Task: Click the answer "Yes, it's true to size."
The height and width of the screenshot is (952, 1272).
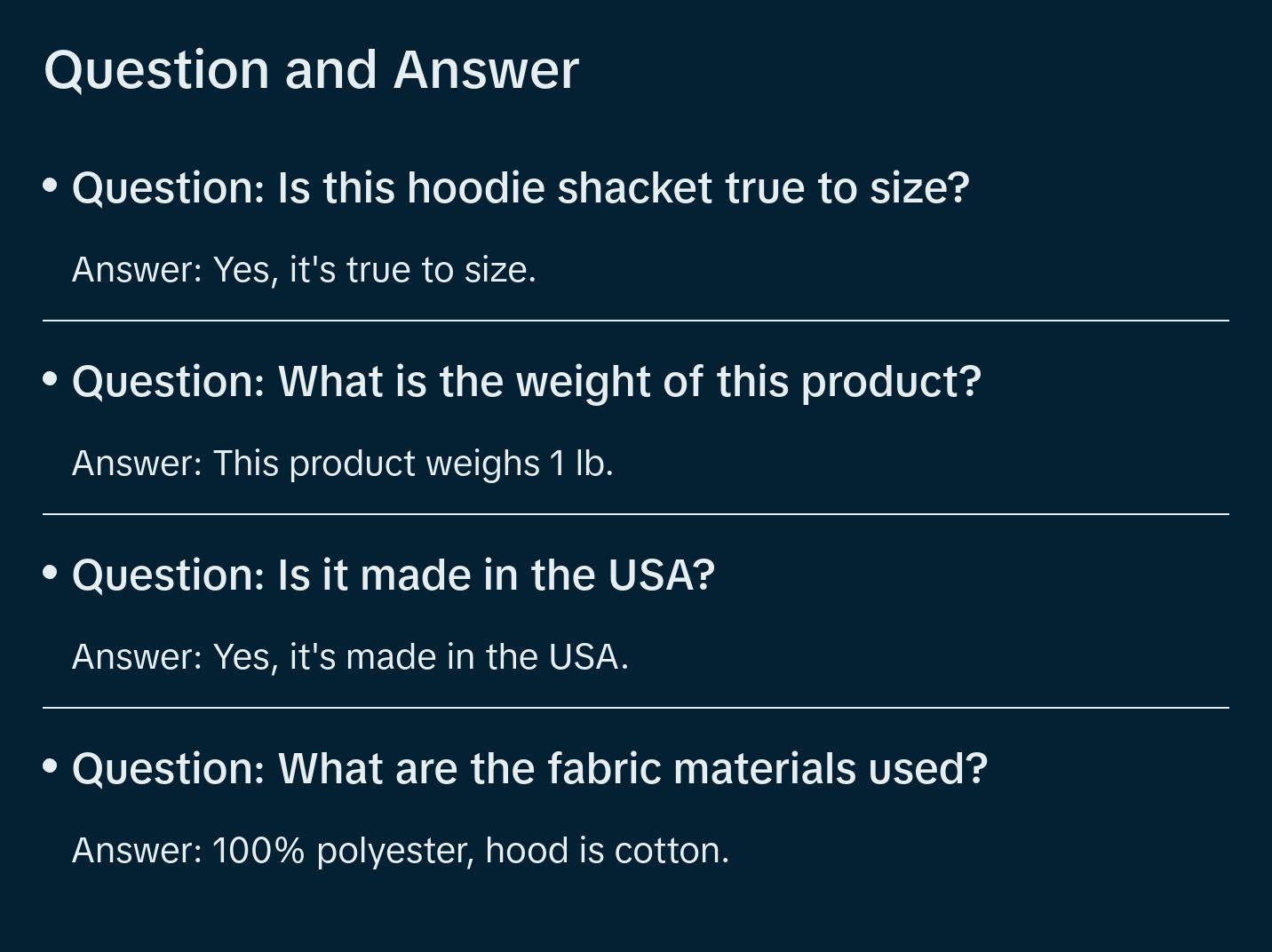Action: 304,270
